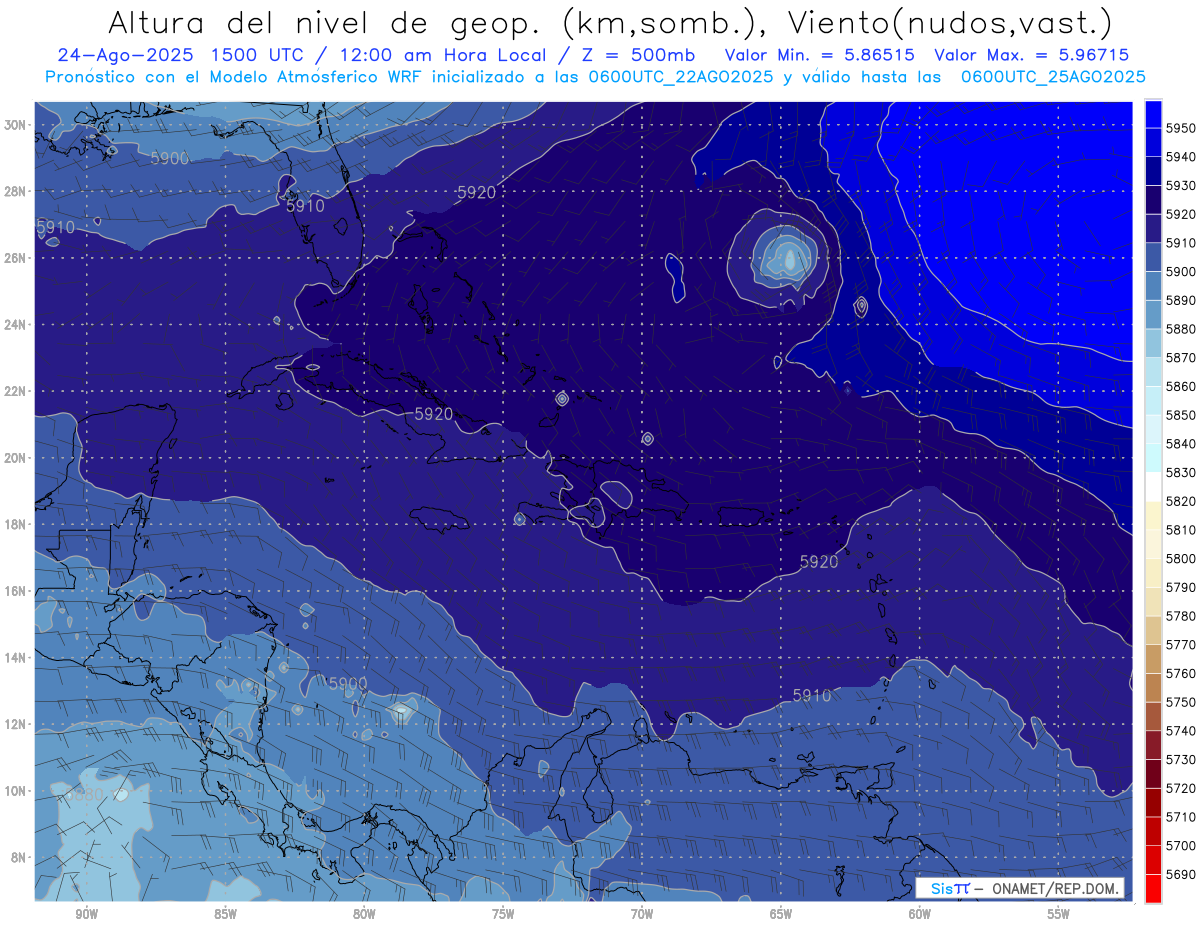The width and height of the screenshot is (1200, 927).
Task: Click the '5780' color bar label
Action: point(1180,615)
